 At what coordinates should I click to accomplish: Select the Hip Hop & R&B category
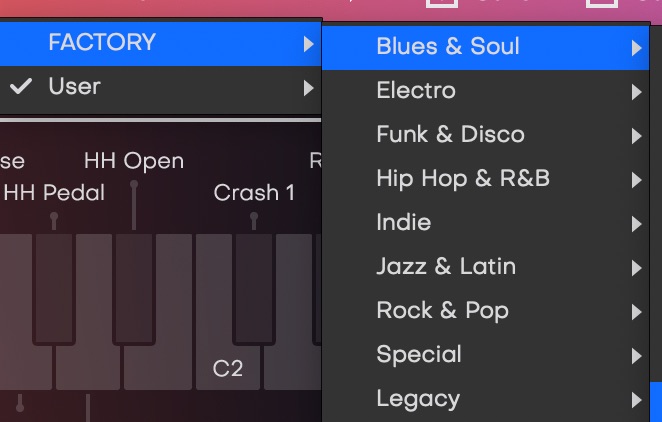click(x=463, y=179)
